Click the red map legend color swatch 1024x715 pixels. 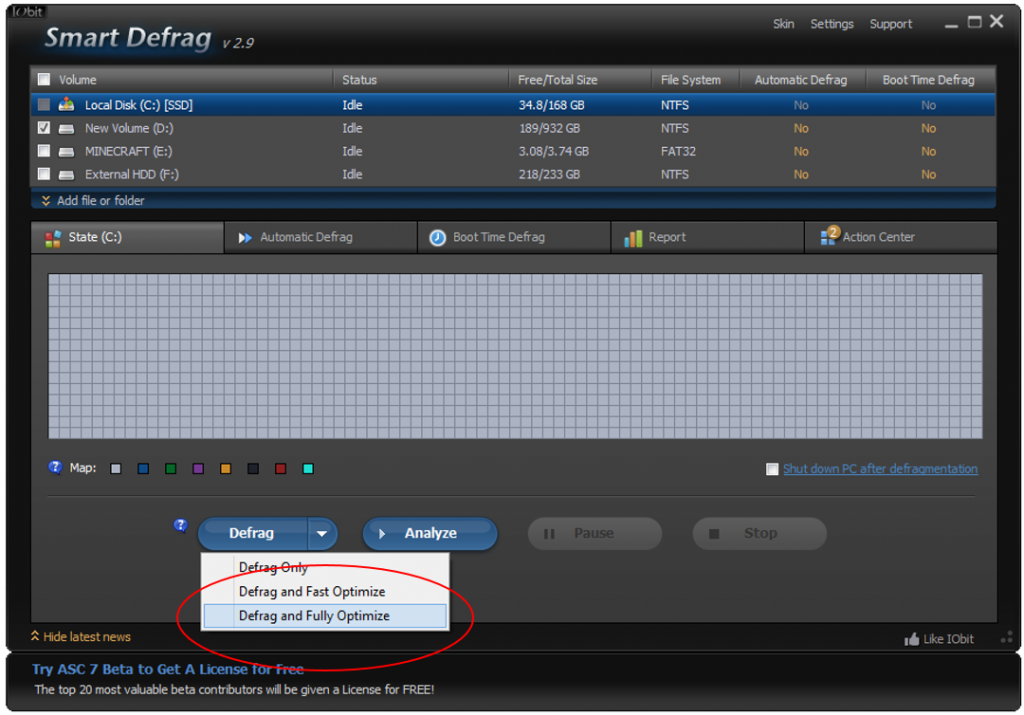coord(280,469)
